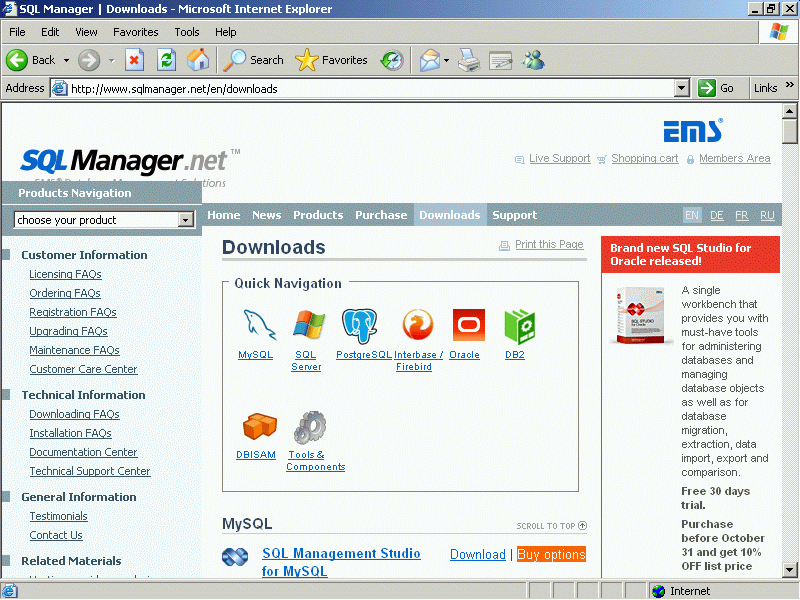The image size is (800, 600).
Task: Open the Members Area link
Action: pos(735,159)
